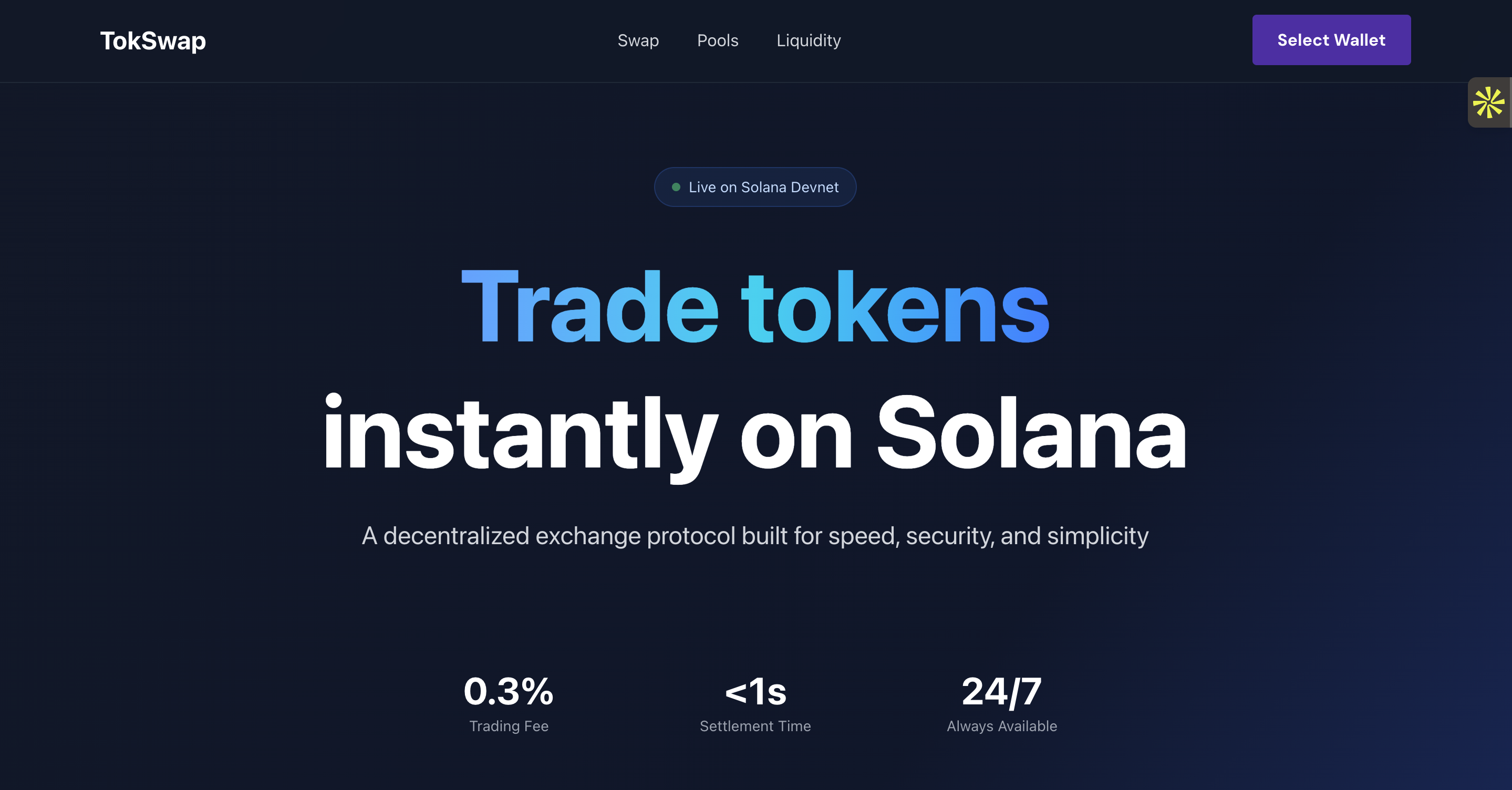Click the Trading Fee label
The image size is (1512, 790).
(509, 726)
